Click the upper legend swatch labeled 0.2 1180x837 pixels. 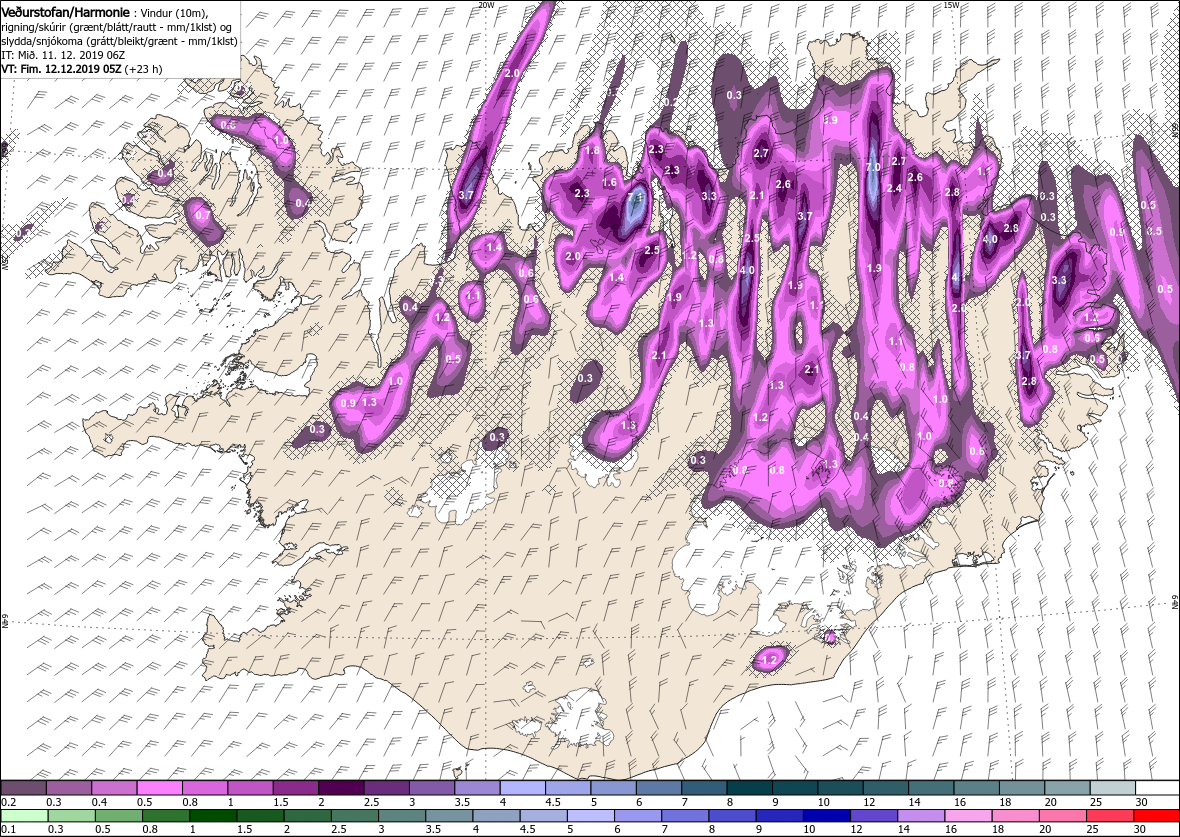pos(24,787)
